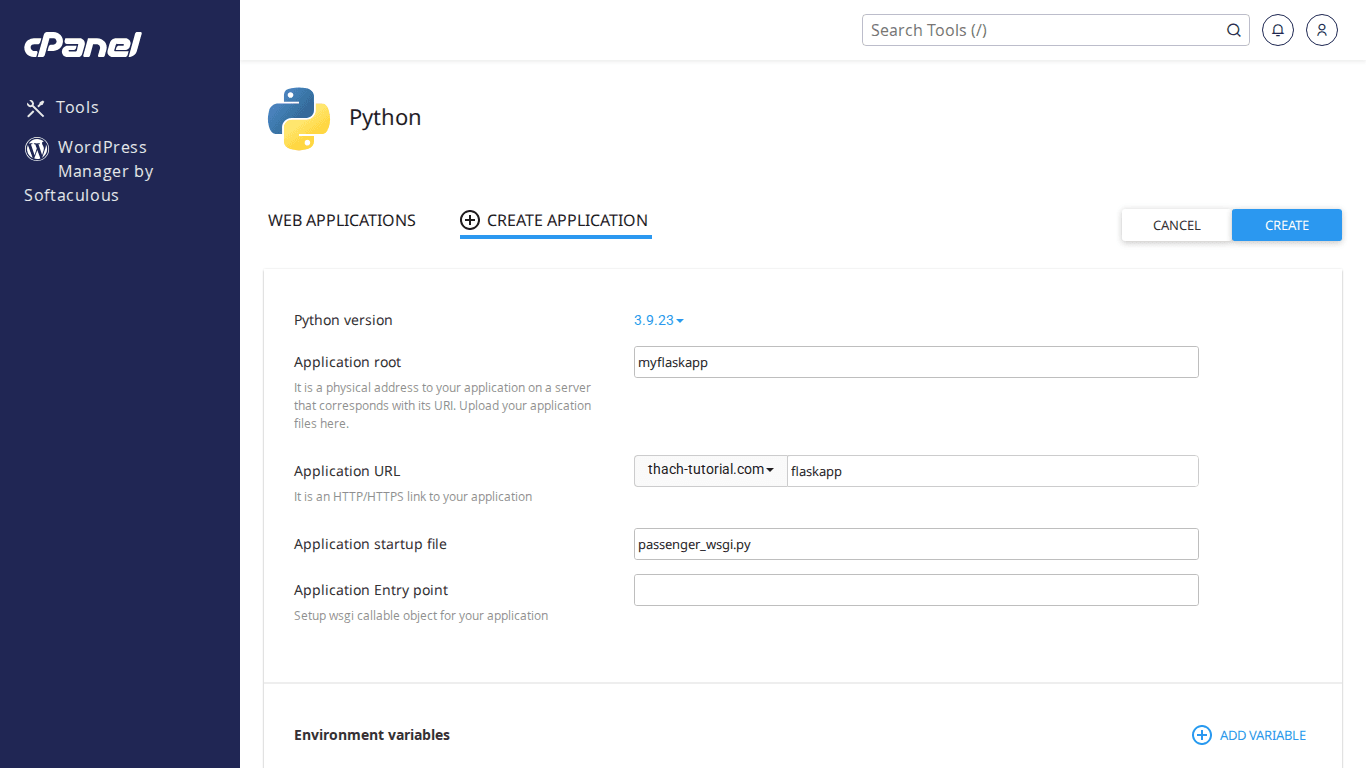
Task: Switch to the WEB APPLICATIONS tab
Action: pos(341,220)
